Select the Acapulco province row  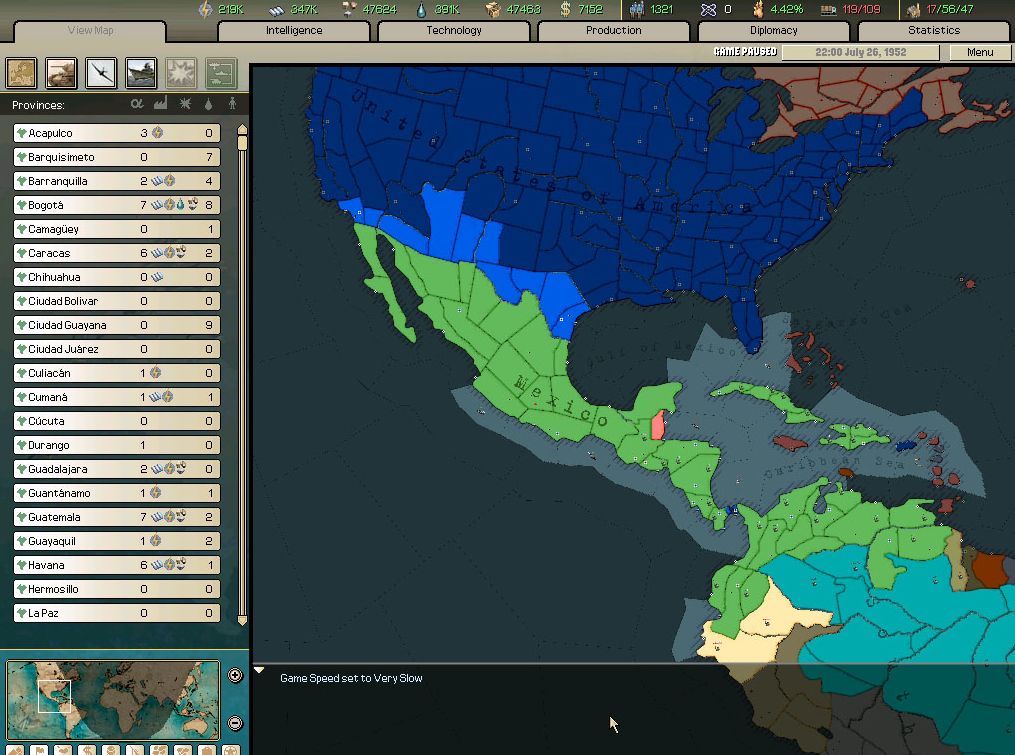pos(117,133)
